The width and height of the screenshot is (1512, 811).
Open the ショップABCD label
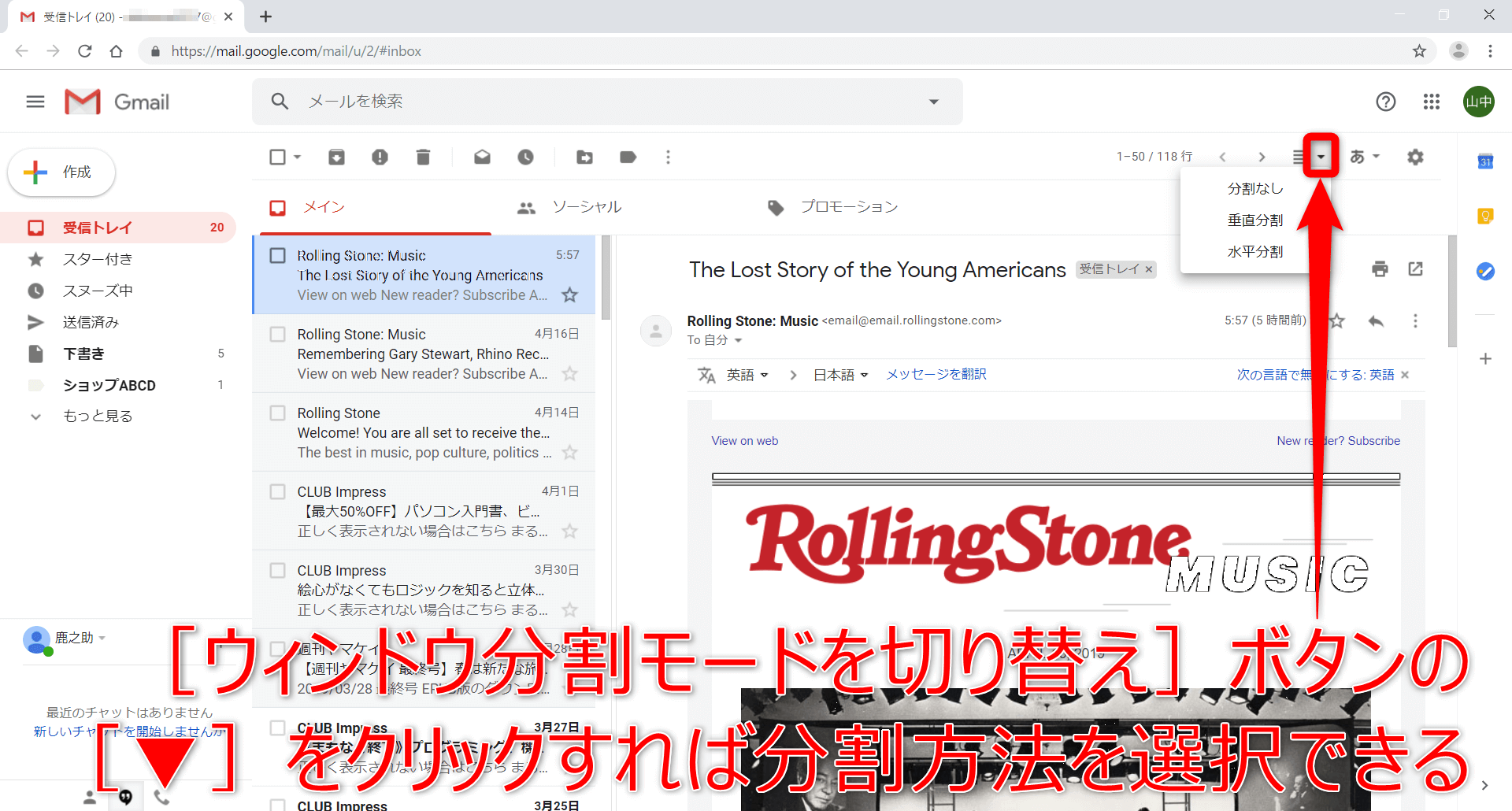point(118,385)
